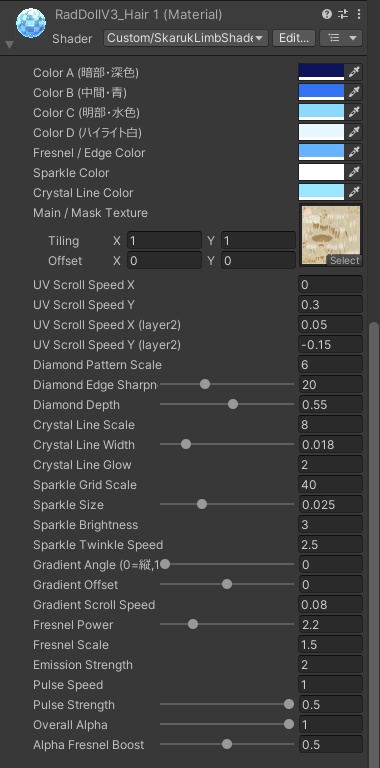Click Select on the Main / Mask Texture

point(344,261)
